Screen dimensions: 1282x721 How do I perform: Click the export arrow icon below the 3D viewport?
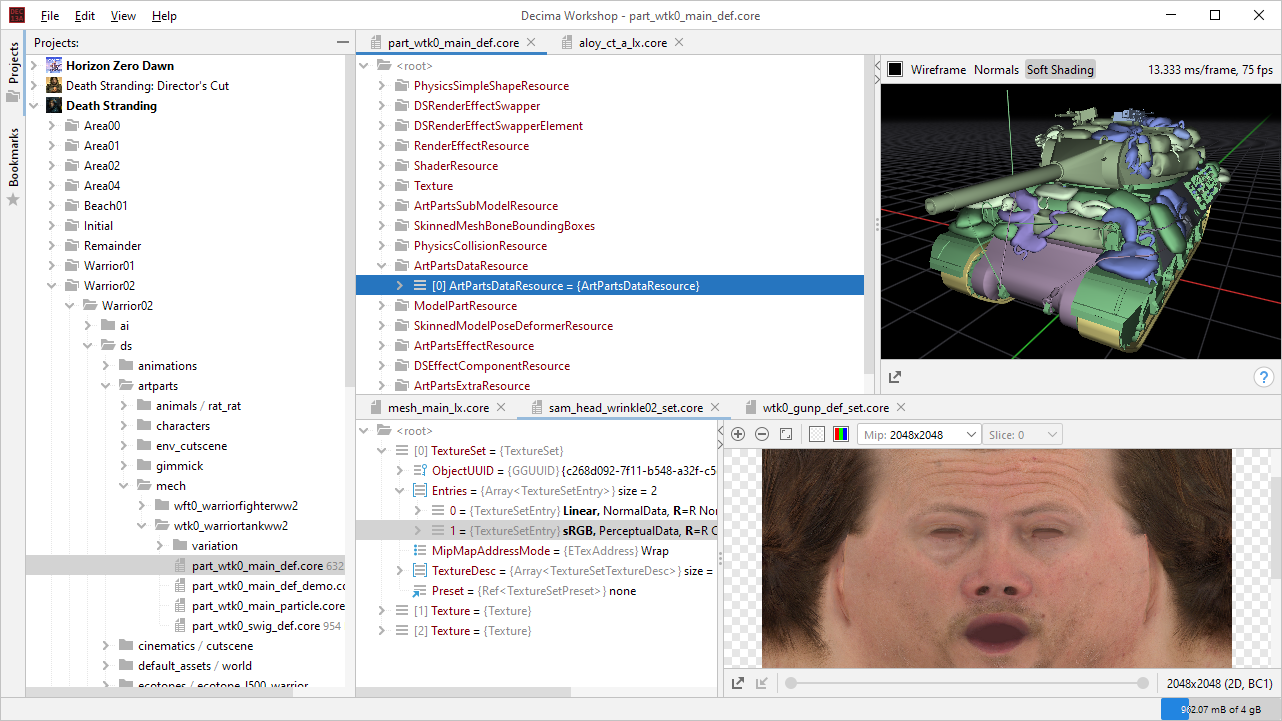(894, 377)
